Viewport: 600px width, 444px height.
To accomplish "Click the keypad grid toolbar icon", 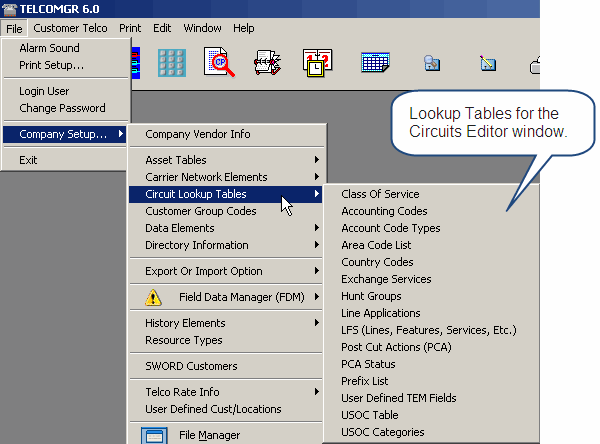I will click(172, 63).
